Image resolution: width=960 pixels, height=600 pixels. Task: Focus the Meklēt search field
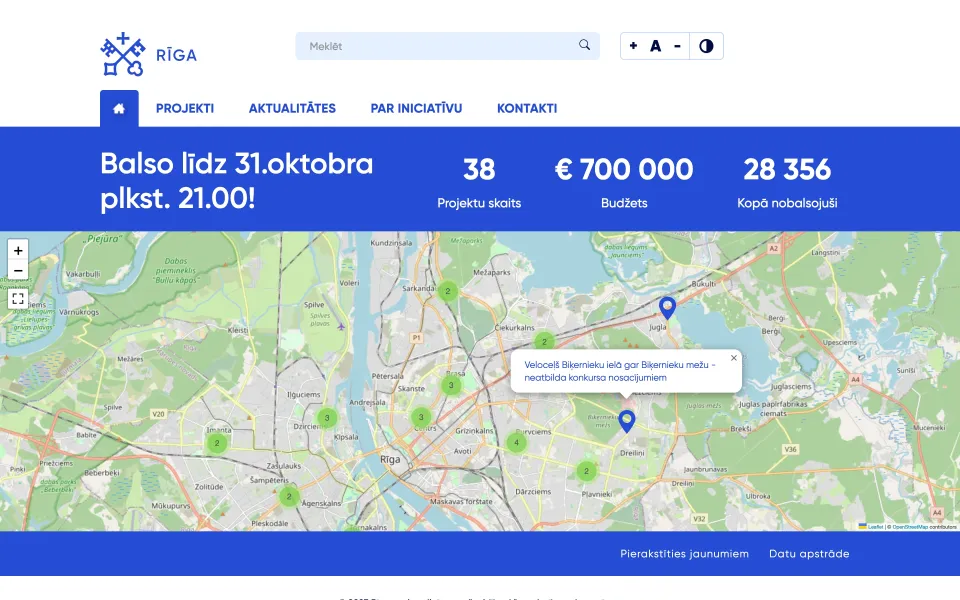click(x=448, y=46)
